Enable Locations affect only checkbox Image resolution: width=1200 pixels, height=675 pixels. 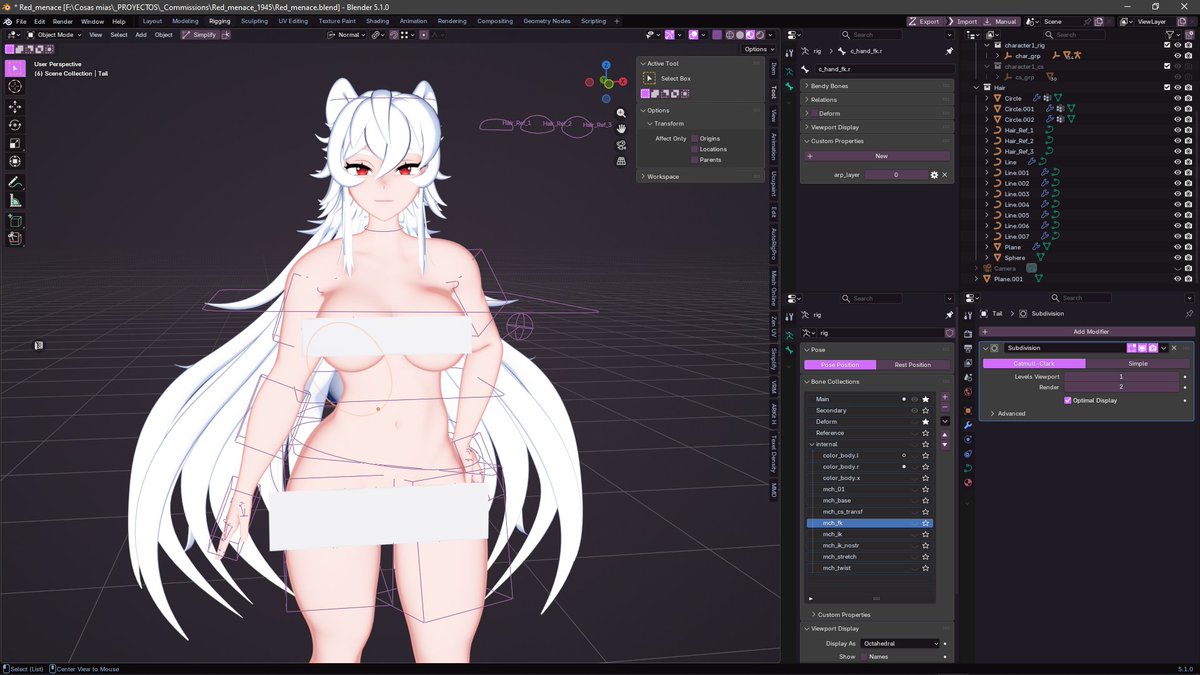click(x=696, y=149)
